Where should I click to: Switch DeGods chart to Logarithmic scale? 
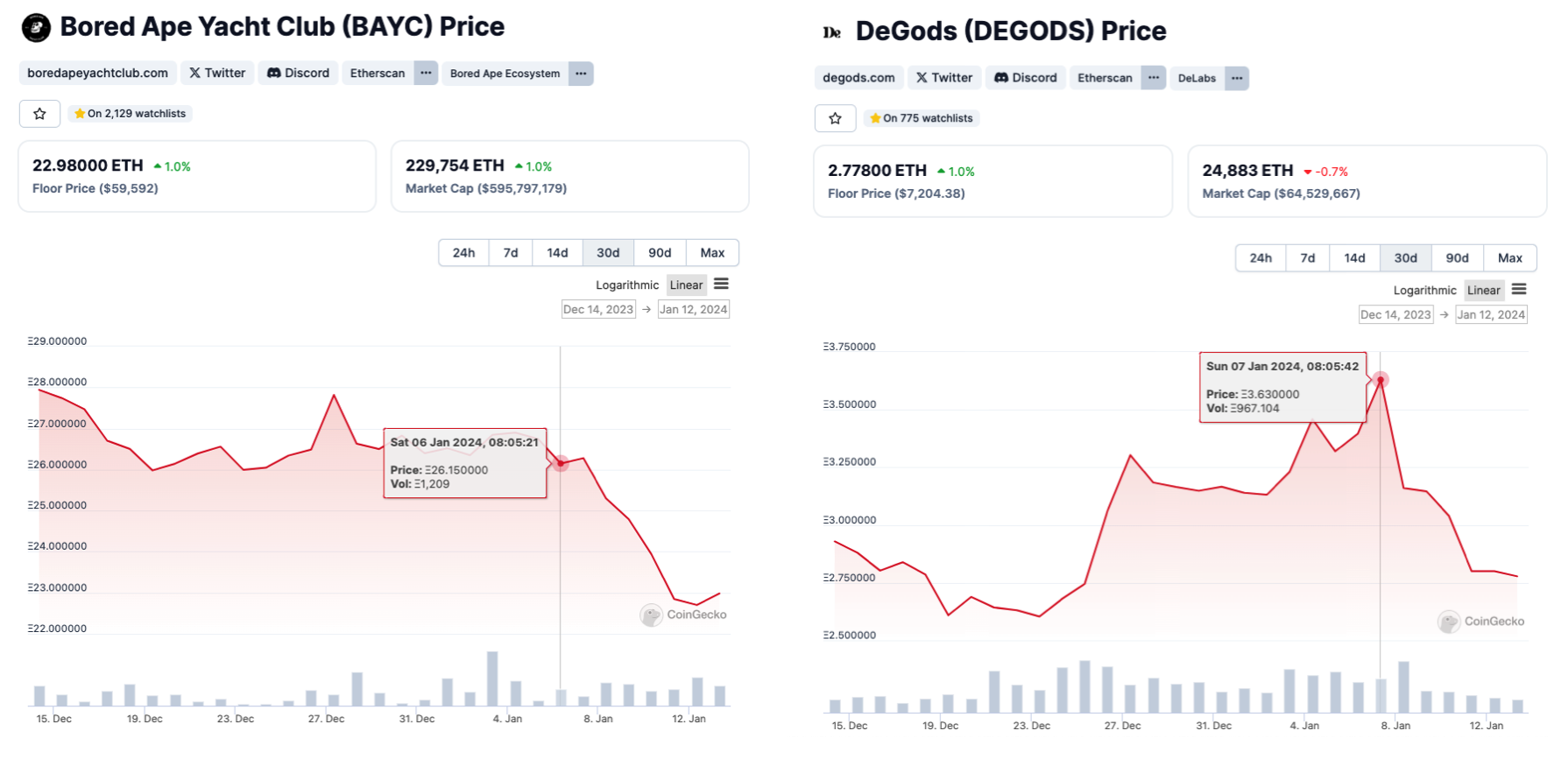pos(1424,290)
